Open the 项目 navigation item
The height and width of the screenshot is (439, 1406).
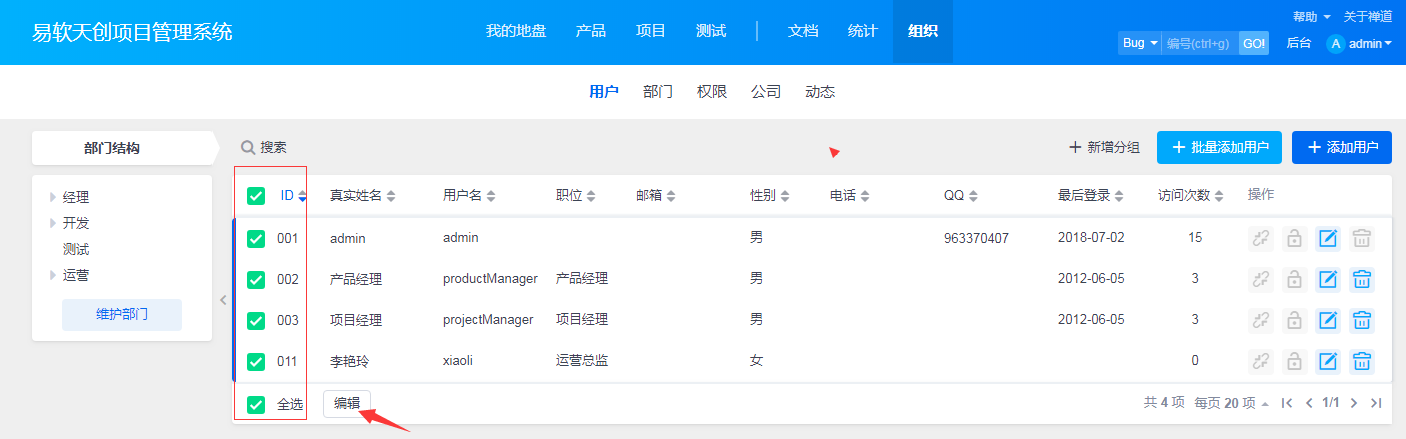coord(651,31)
